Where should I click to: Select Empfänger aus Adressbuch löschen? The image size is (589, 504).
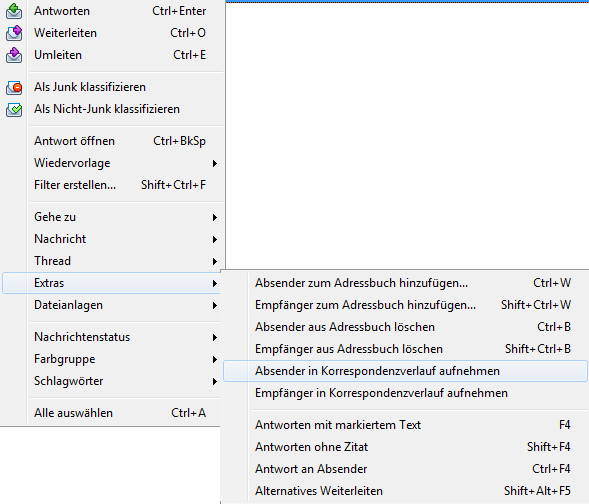(x=405, y=349)
